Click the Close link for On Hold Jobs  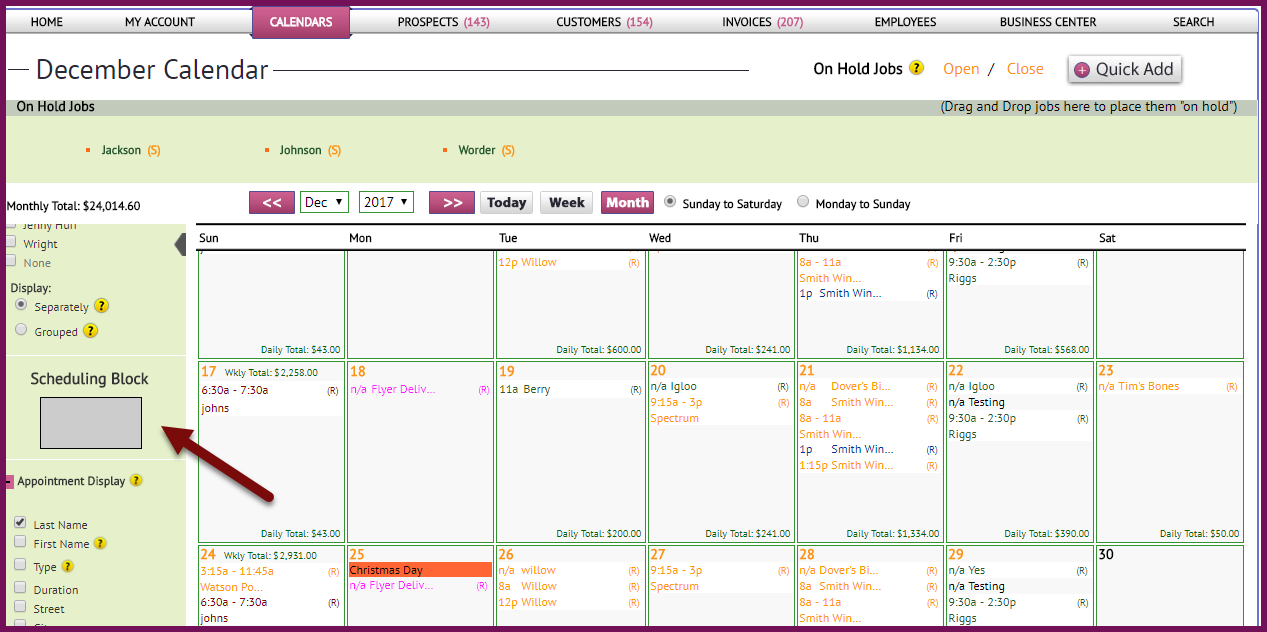coord(1025,69)
